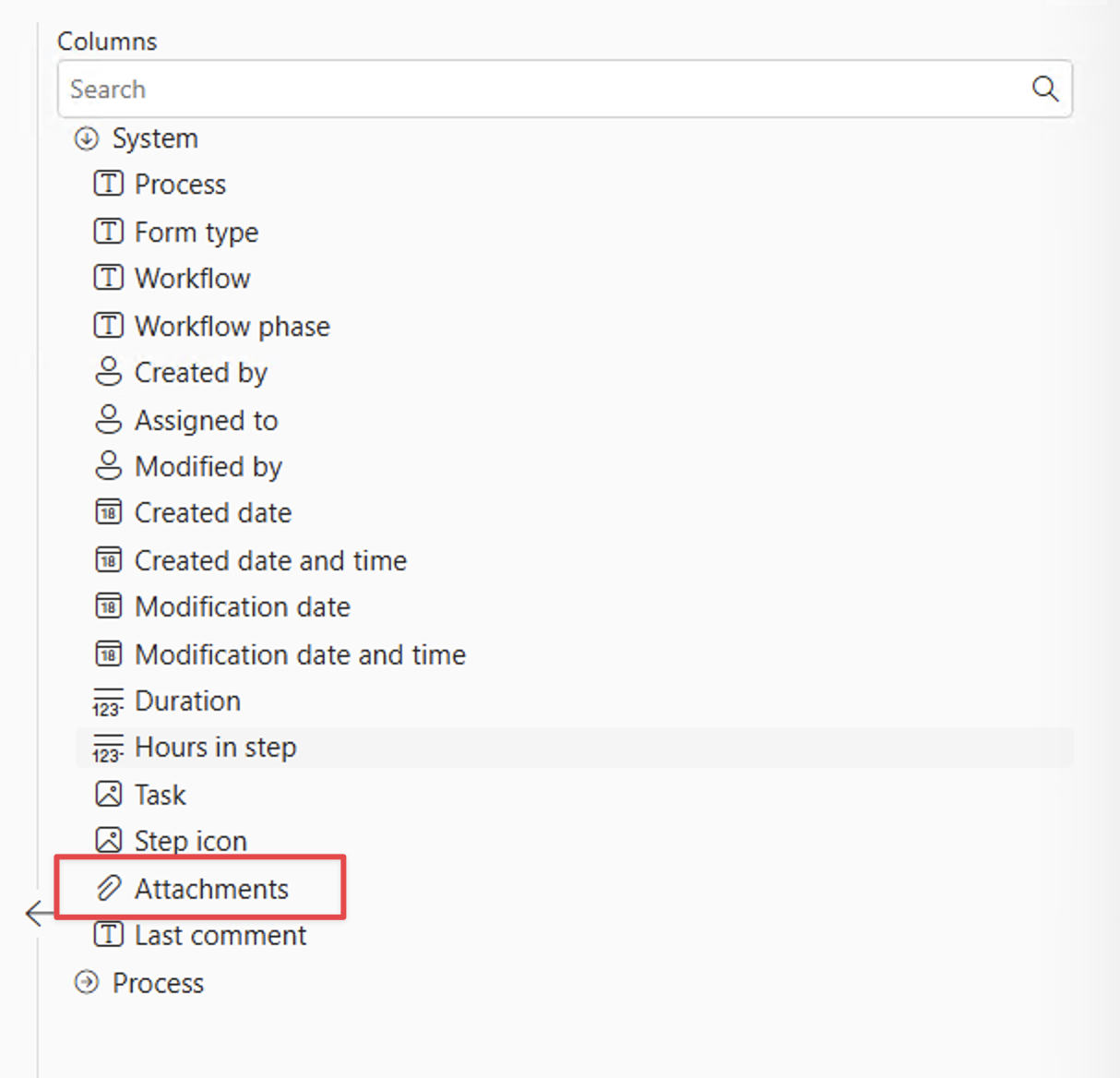Click the text icon beside Process column
Screen dimensions: 1120x1078
(108, 184)
